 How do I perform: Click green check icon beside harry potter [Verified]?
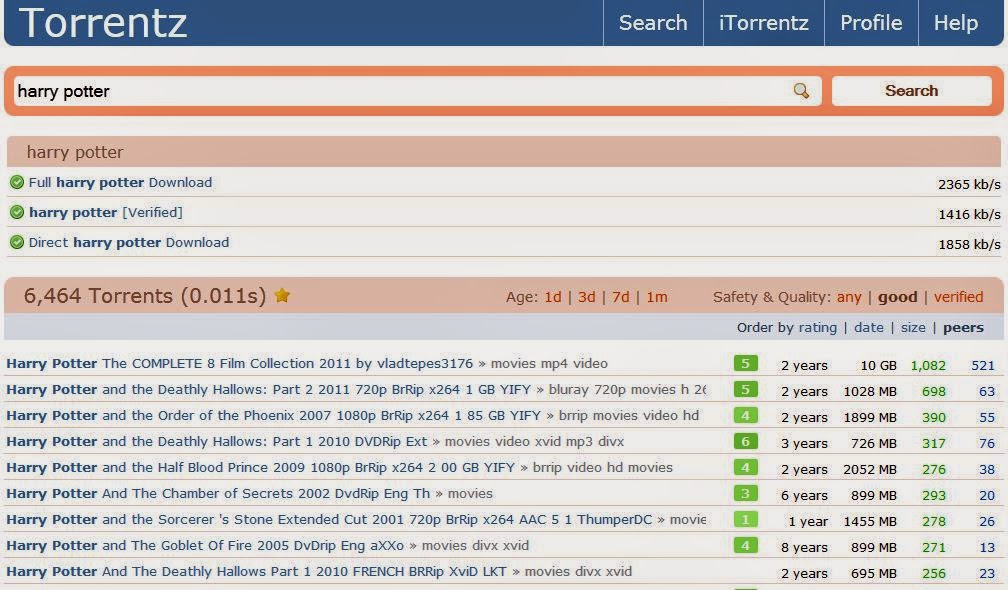[x=17, y=212]
